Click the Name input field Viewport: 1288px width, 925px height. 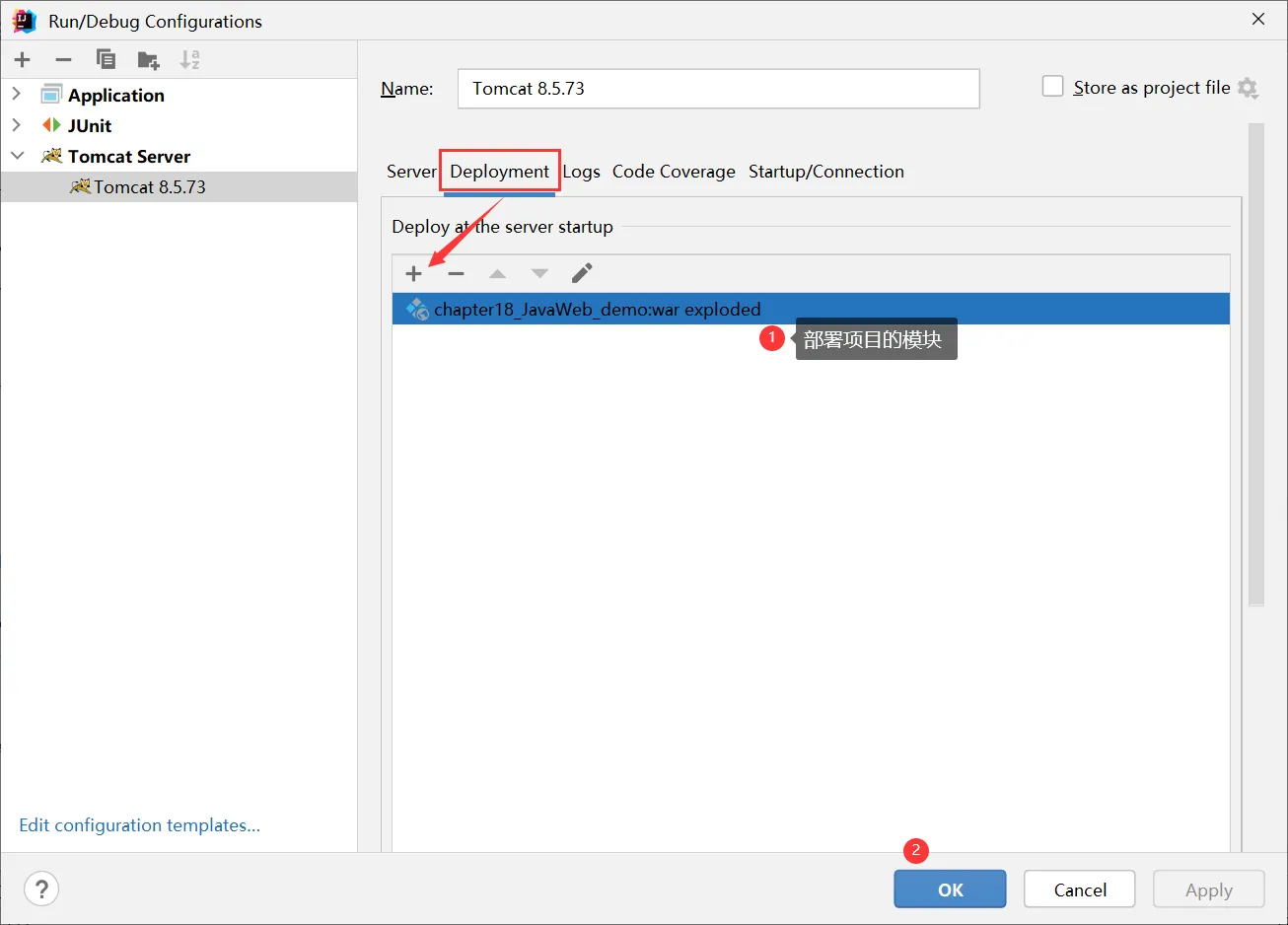tap(718, 89)
